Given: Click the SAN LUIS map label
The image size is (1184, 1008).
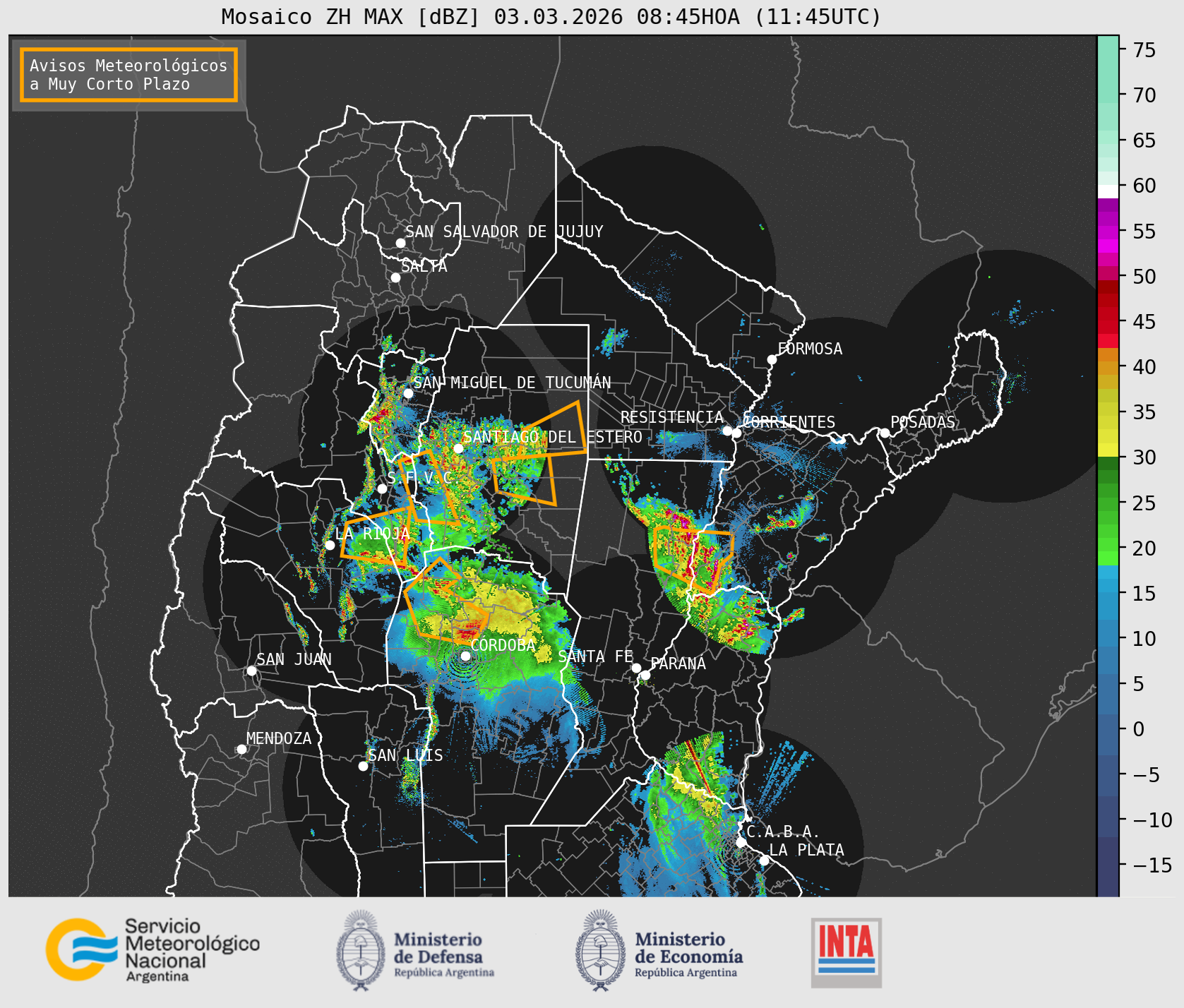Looking at the screenshot, I should point(406,755).
